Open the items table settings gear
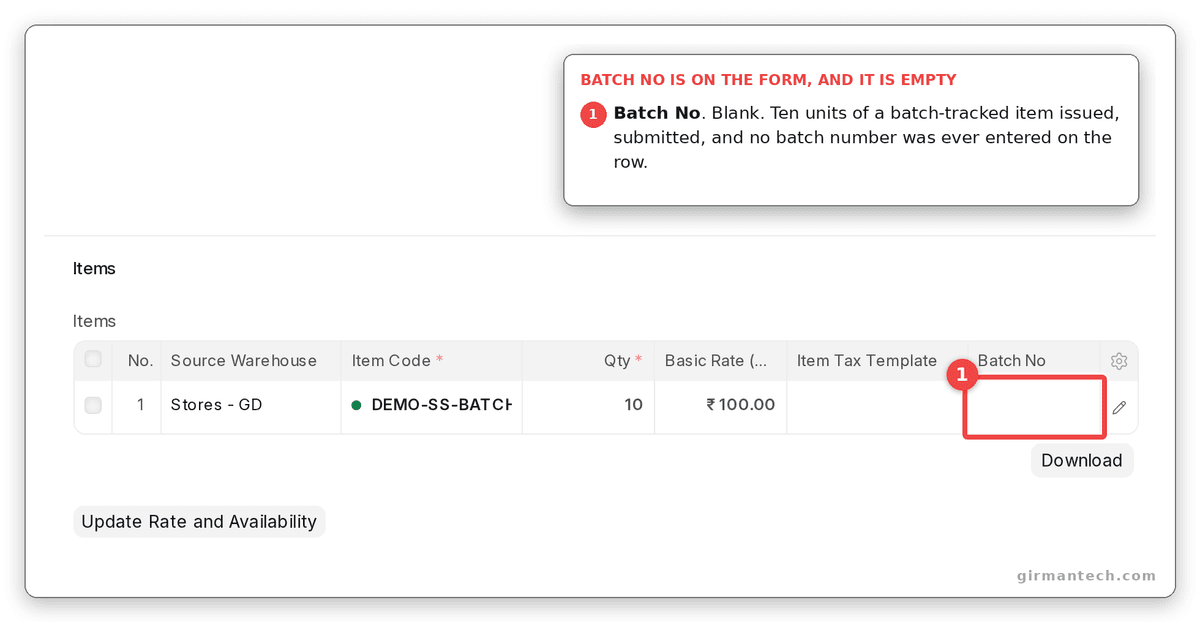Image resolution: width=1200 pixels, height=622 pixels. coord(1119,361)
